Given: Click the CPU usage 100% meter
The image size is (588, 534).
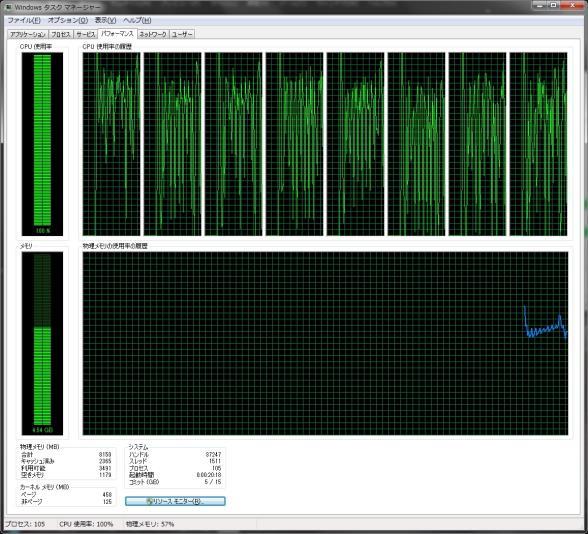Looking at the screenshot, I should [x=42, y=144].
